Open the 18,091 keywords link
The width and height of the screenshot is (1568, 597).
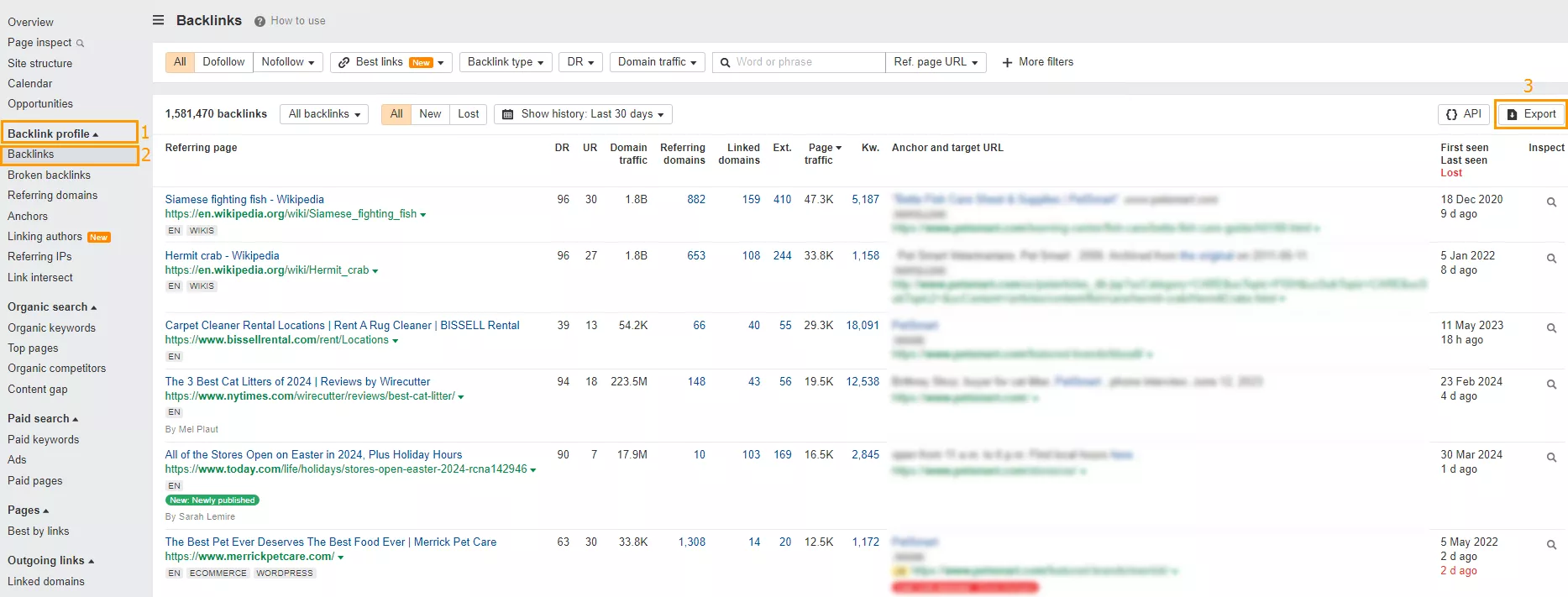tap(863, 326)
